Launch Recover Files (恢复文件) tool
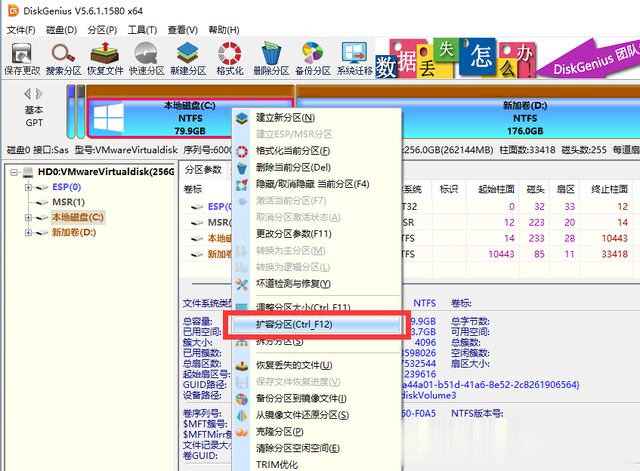The image size is (640, 471). click(x=105, y=59)
